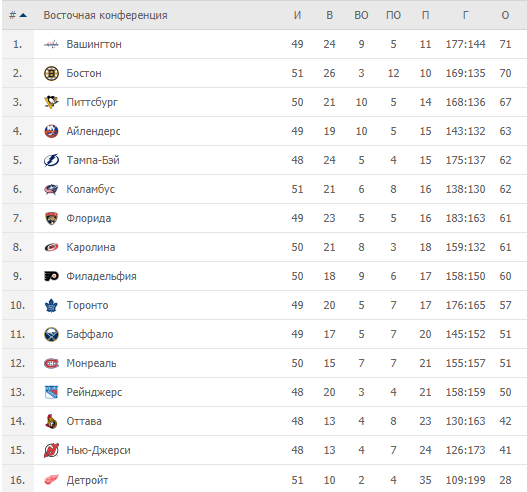Select the Восточная конференция header

[105, 15]
